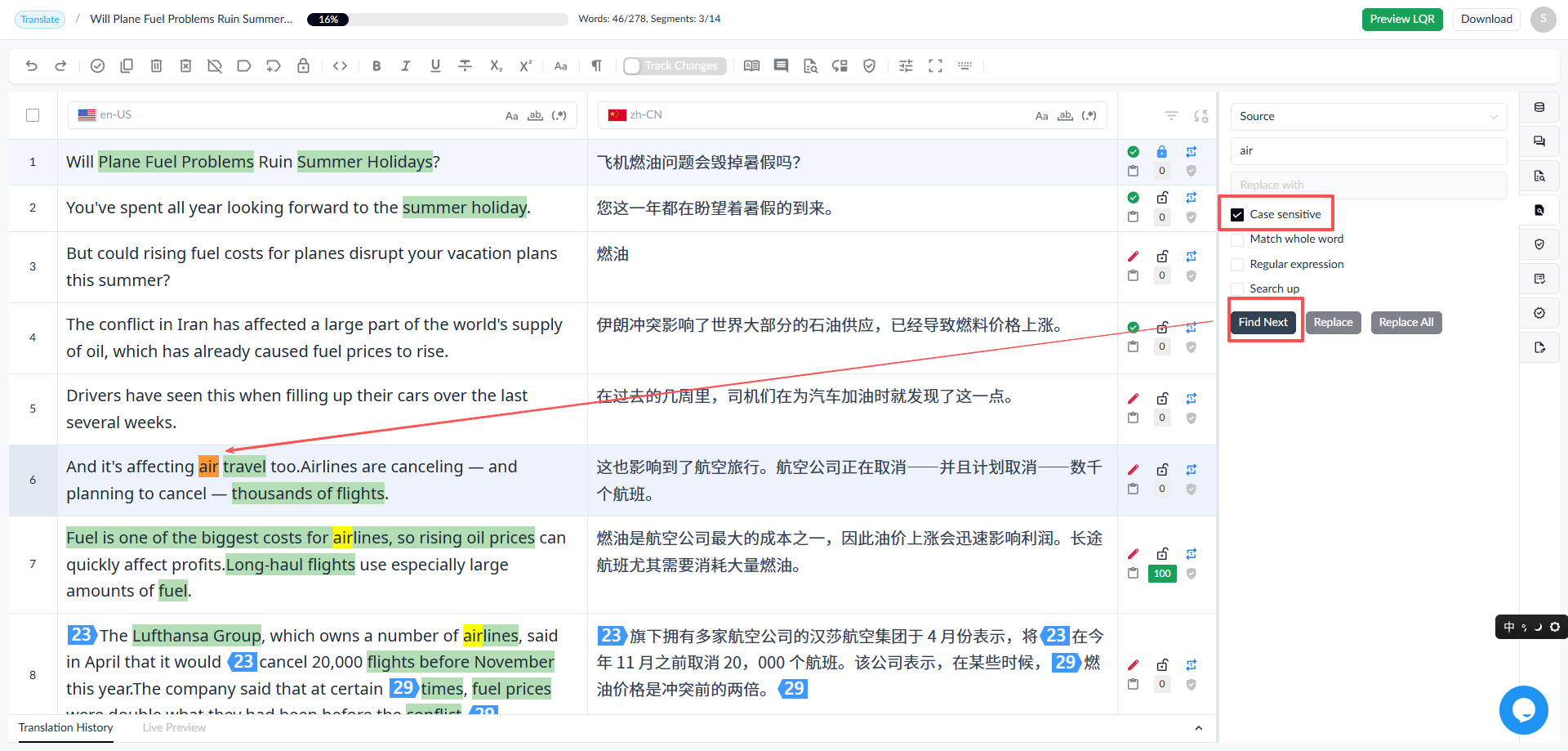Uncheck the Case sensitive checkbox

click(1237, 215)
